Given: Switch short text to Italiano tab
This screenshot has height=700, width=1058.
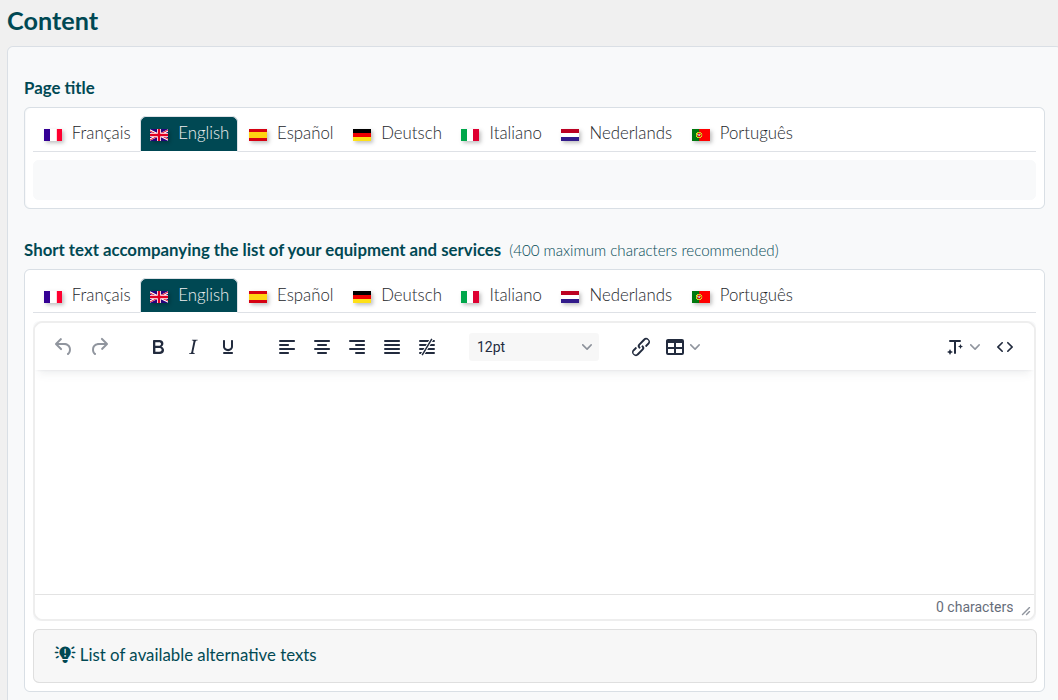Looking at the screenshot, I should 501,296.
